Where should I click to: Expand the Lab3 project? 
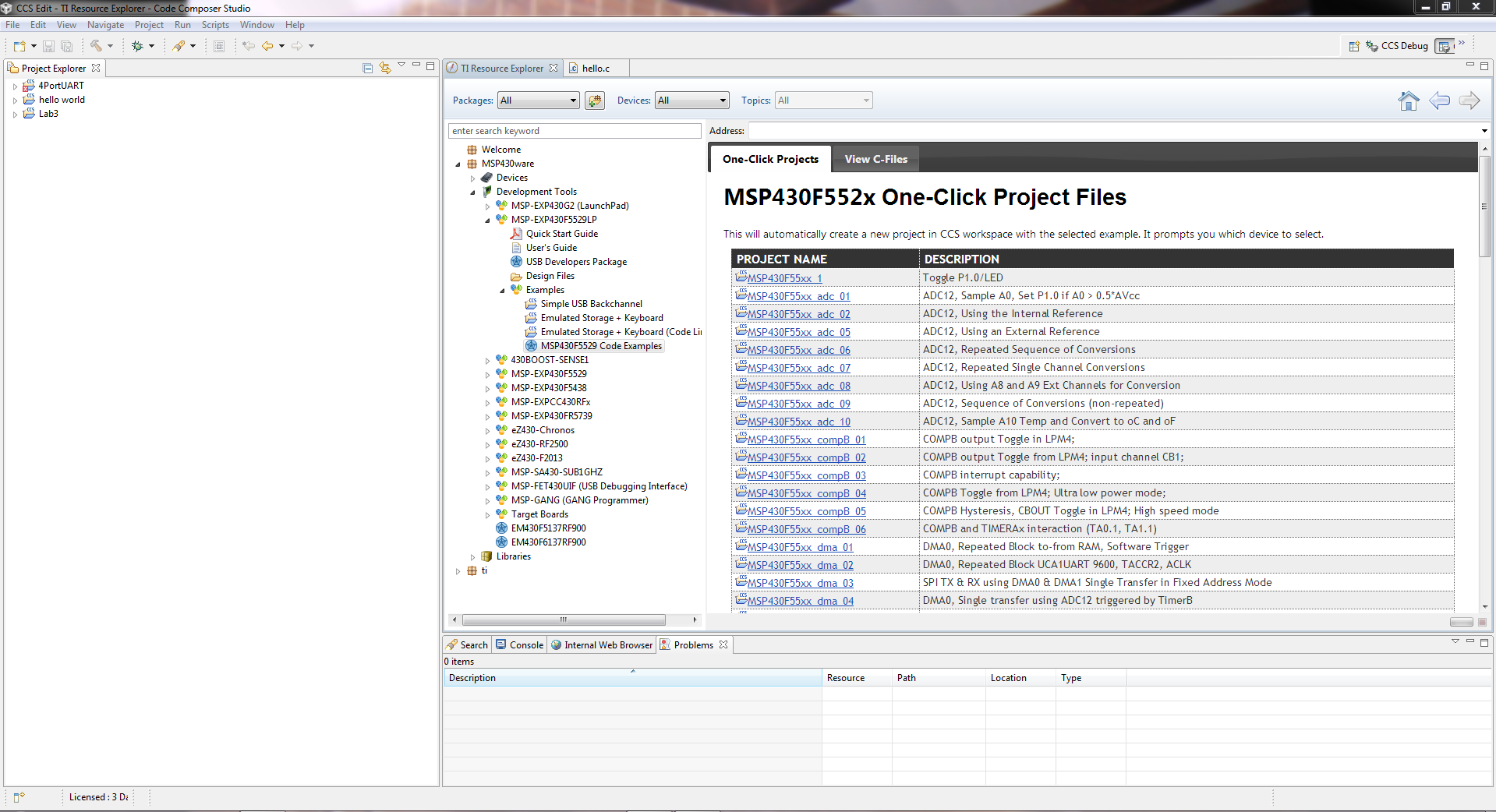pyautogui.click(x=15, y=115)
